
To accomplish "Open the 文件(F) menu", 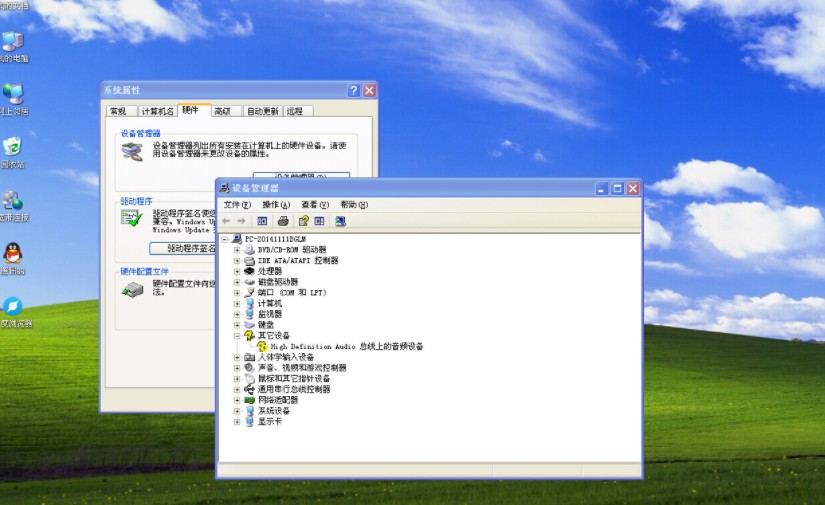I will point(237,205).
